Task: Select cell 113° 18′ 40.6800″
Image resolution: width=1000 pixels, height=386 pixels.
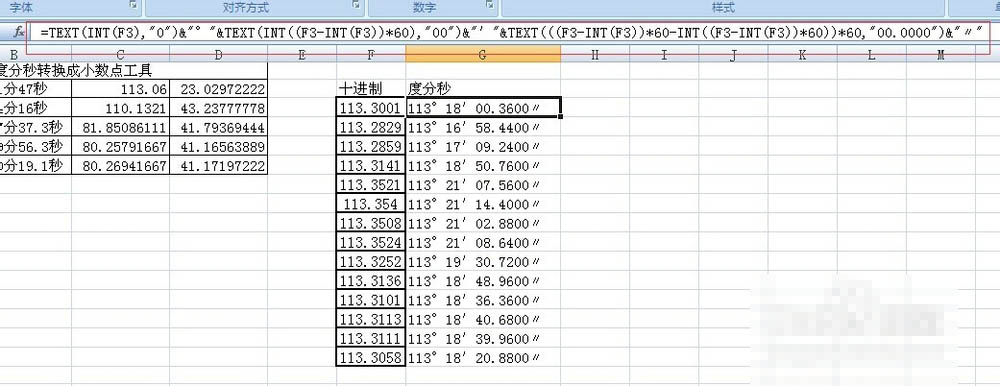Action: (483, 318)
